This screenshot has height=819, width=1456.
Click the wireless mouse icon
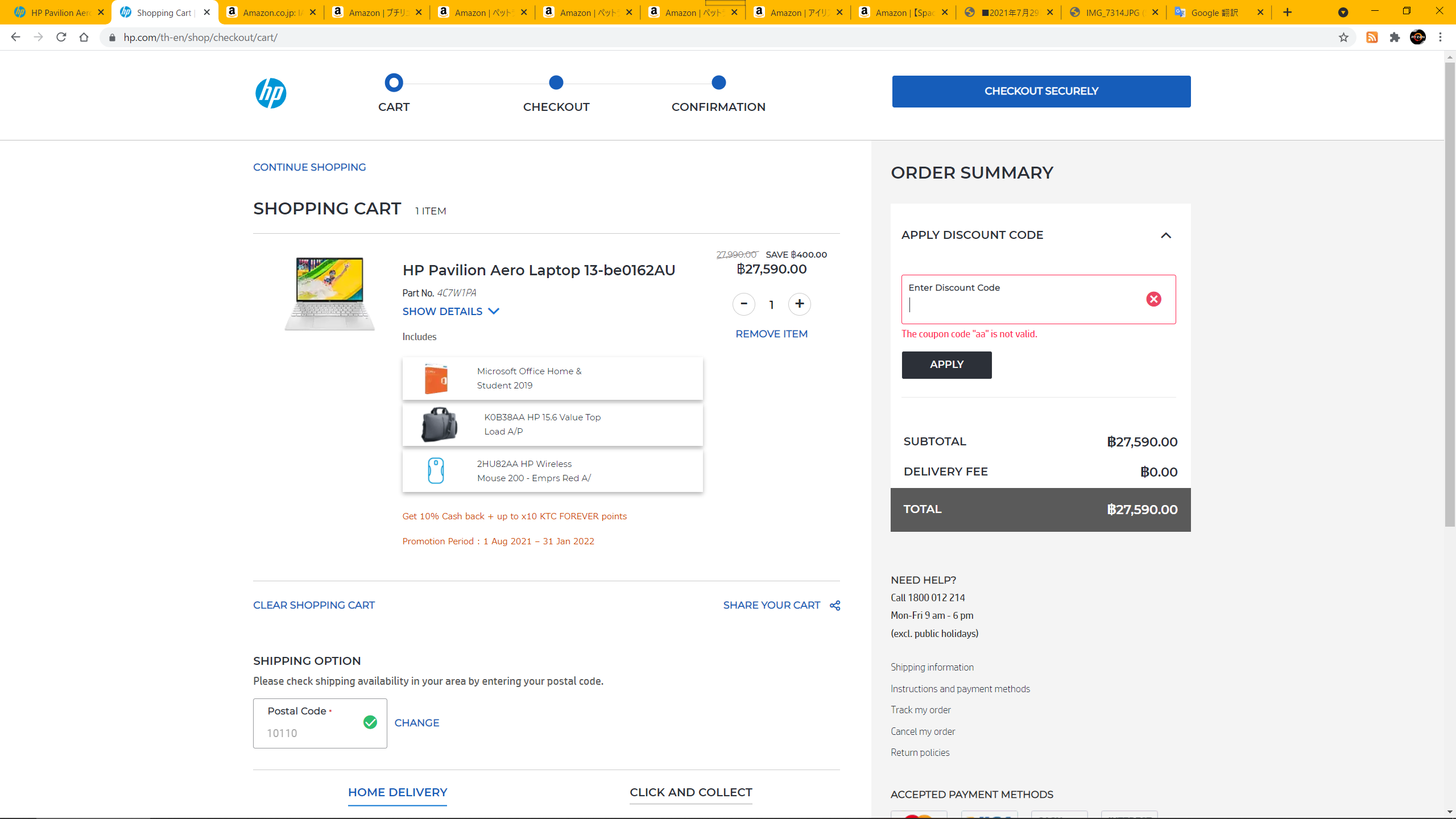(436, 471)
